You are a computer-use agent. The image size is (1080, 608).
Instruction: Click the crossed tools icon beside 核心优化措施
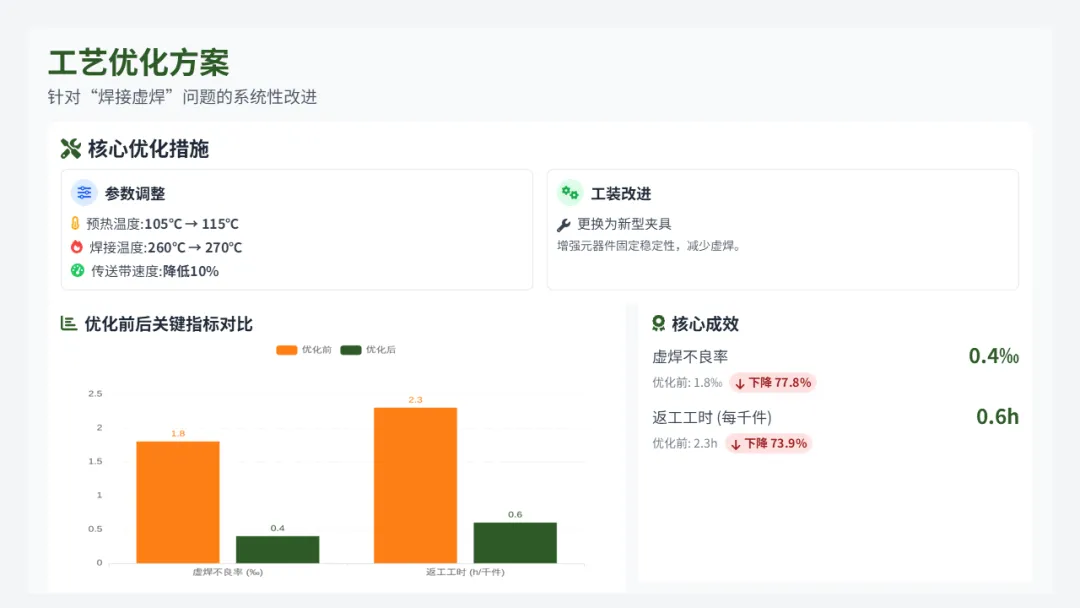[70, 149]
